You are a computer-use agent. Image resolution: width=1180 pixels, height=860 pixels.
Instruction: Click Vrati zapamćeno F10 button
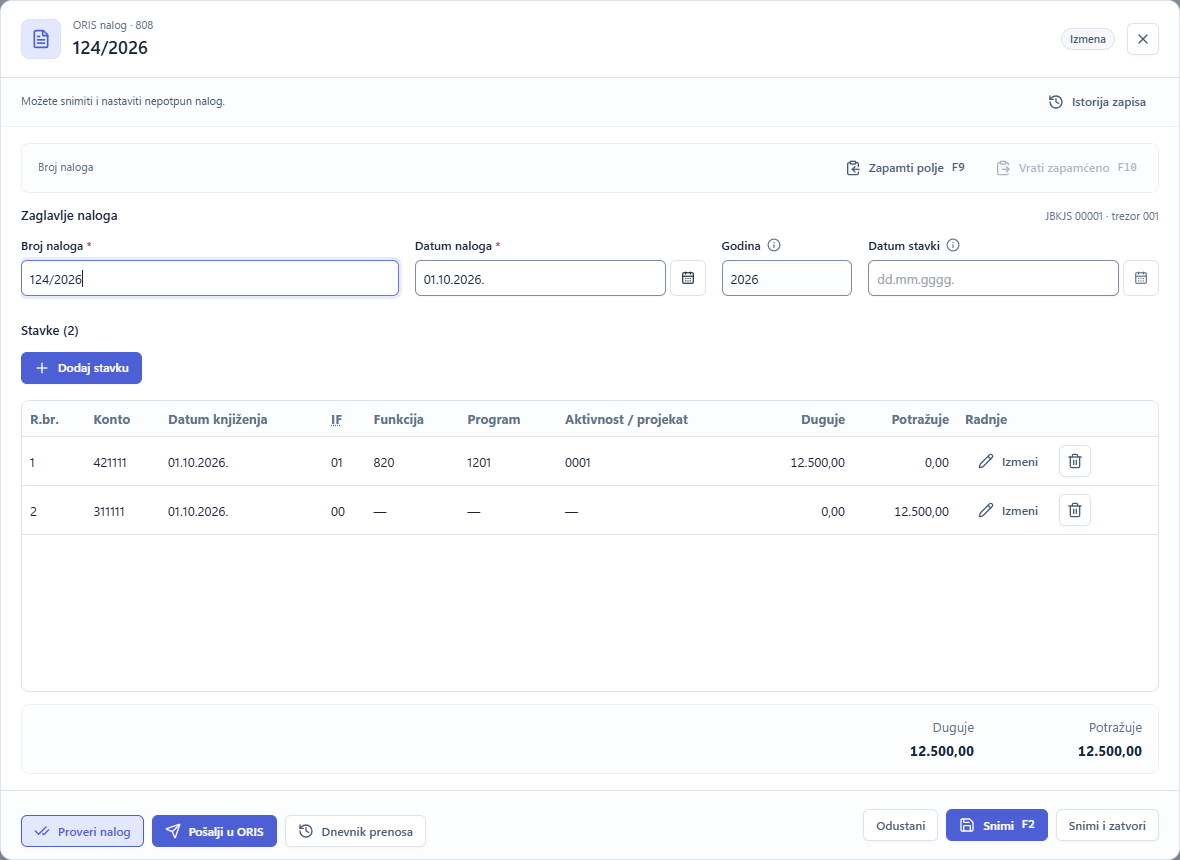[1066, 168]
